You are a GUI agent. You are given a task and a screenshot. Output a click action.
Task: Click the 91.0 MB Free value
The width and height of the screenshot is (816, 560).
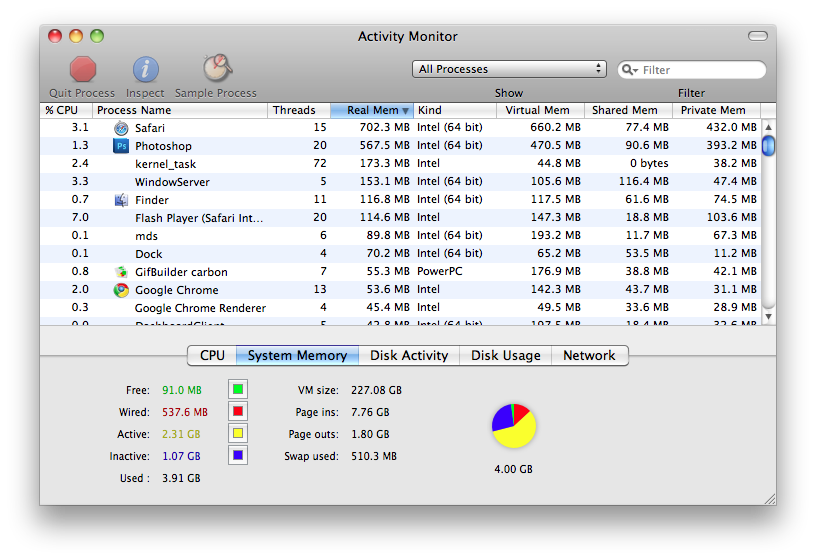click(x=182, y=390)
